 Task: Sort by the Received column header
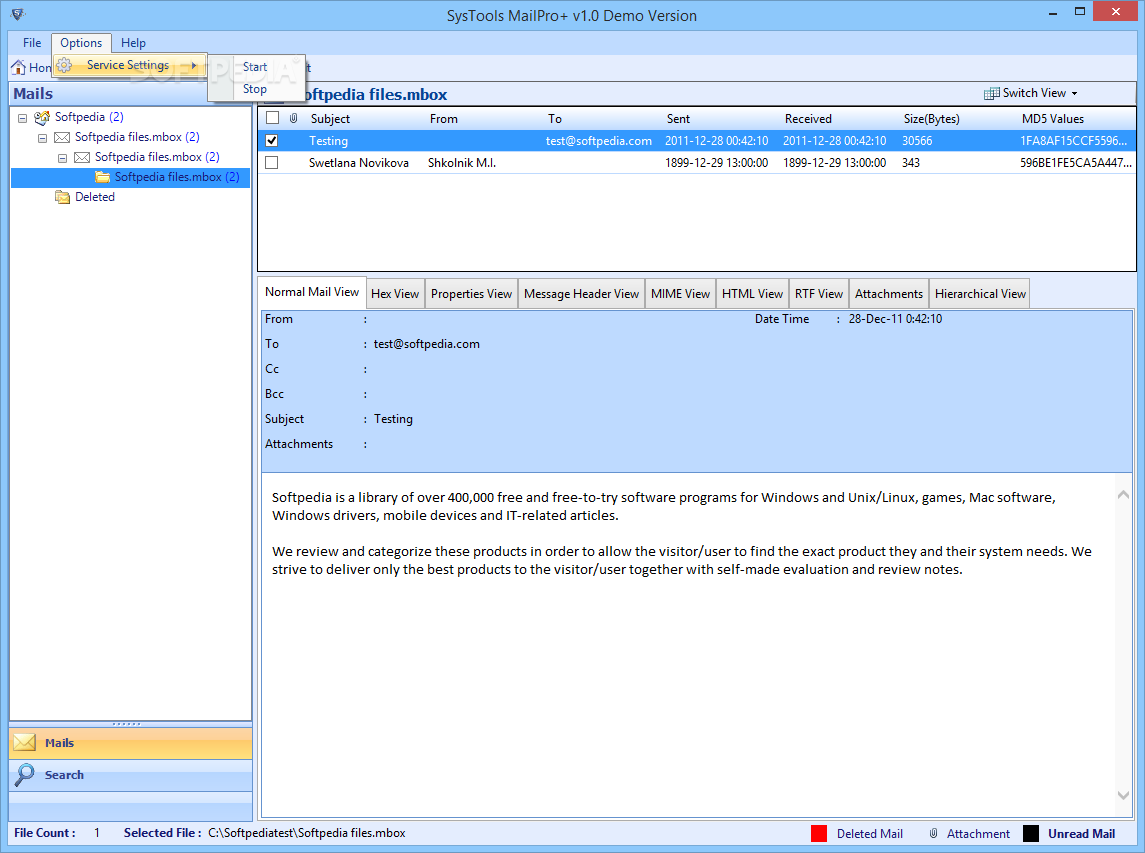808,118
